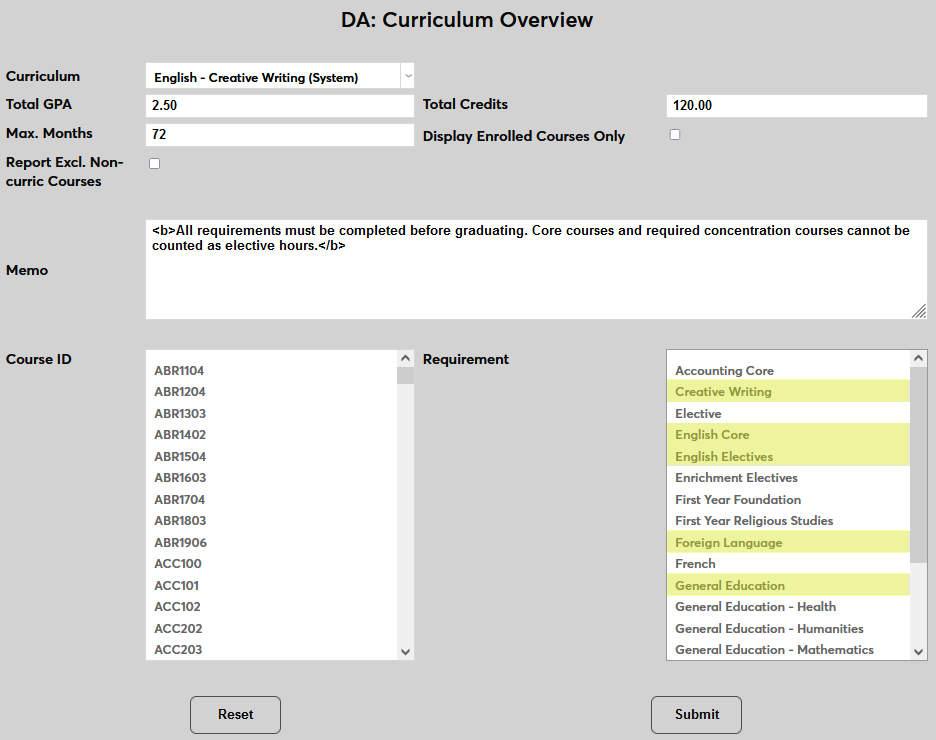Screen dimensions: 936x740
Task: Open the Curriculum dropdown
Action: click(x=279, y=77)
